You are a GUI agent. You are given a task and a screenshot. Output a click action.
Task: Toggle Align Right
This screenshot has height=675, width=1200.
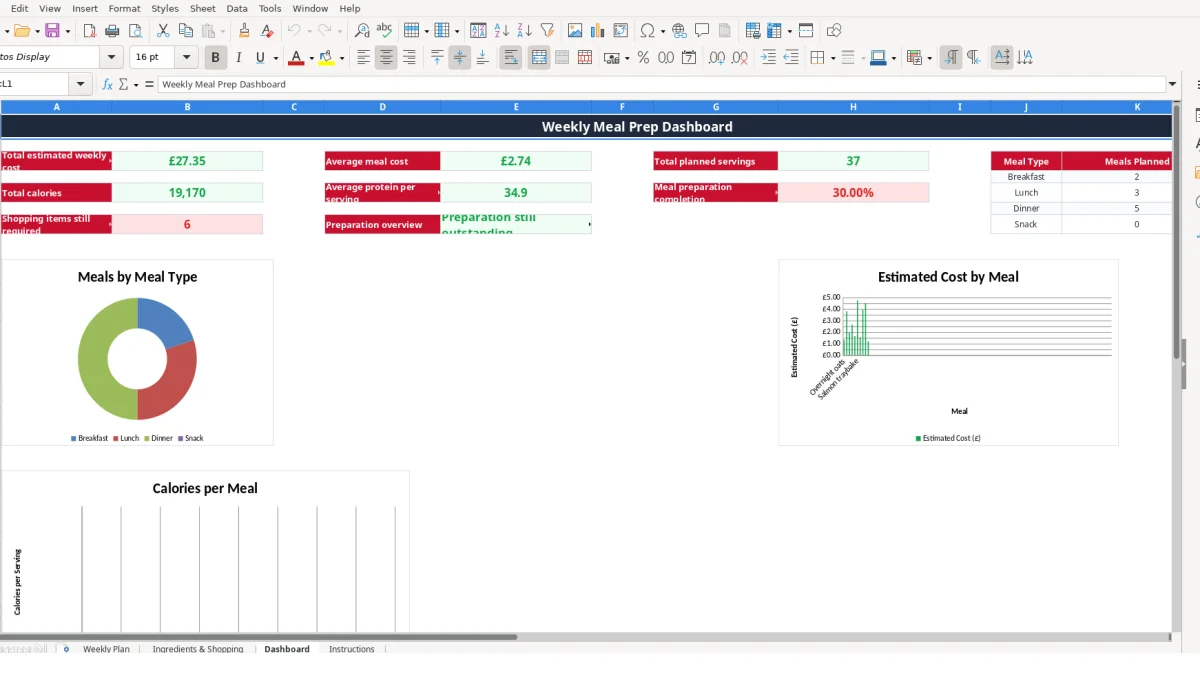(x=409, y=58)
